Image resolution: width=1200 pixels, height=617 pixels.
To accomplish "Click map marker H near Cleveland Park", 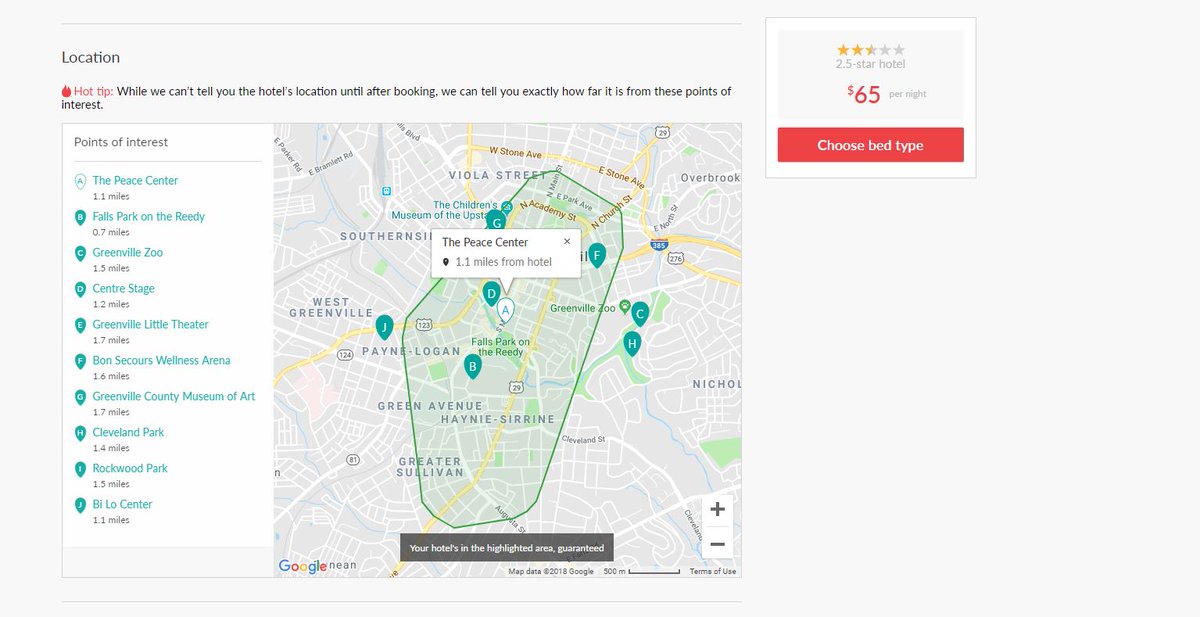I will pyautogui.click(x=631, y=343).
